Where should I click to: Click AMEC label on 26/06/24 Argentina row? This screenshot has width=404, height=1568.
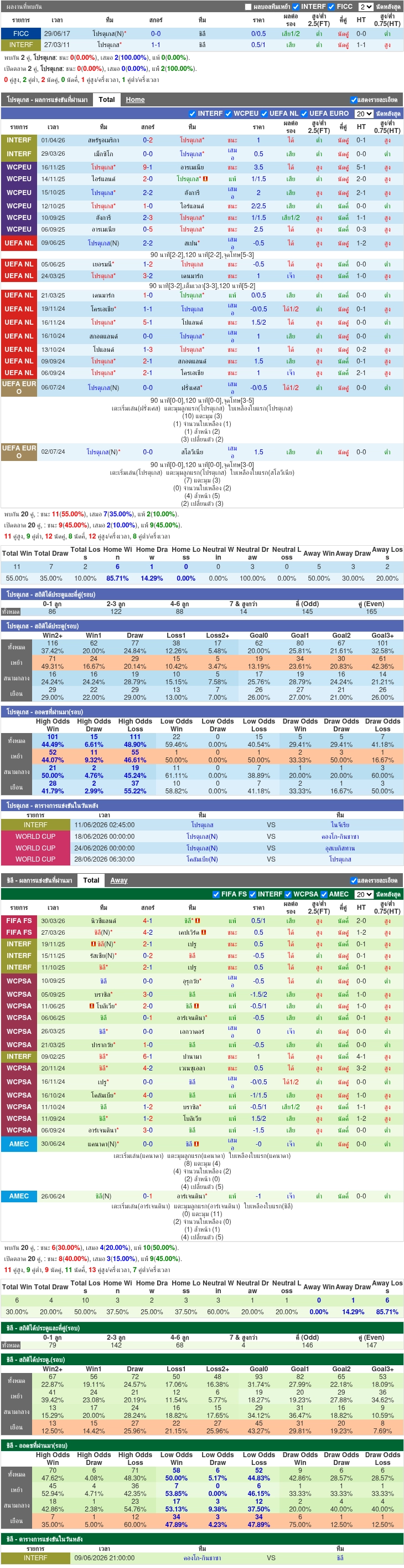click(x=19, y=1196)
